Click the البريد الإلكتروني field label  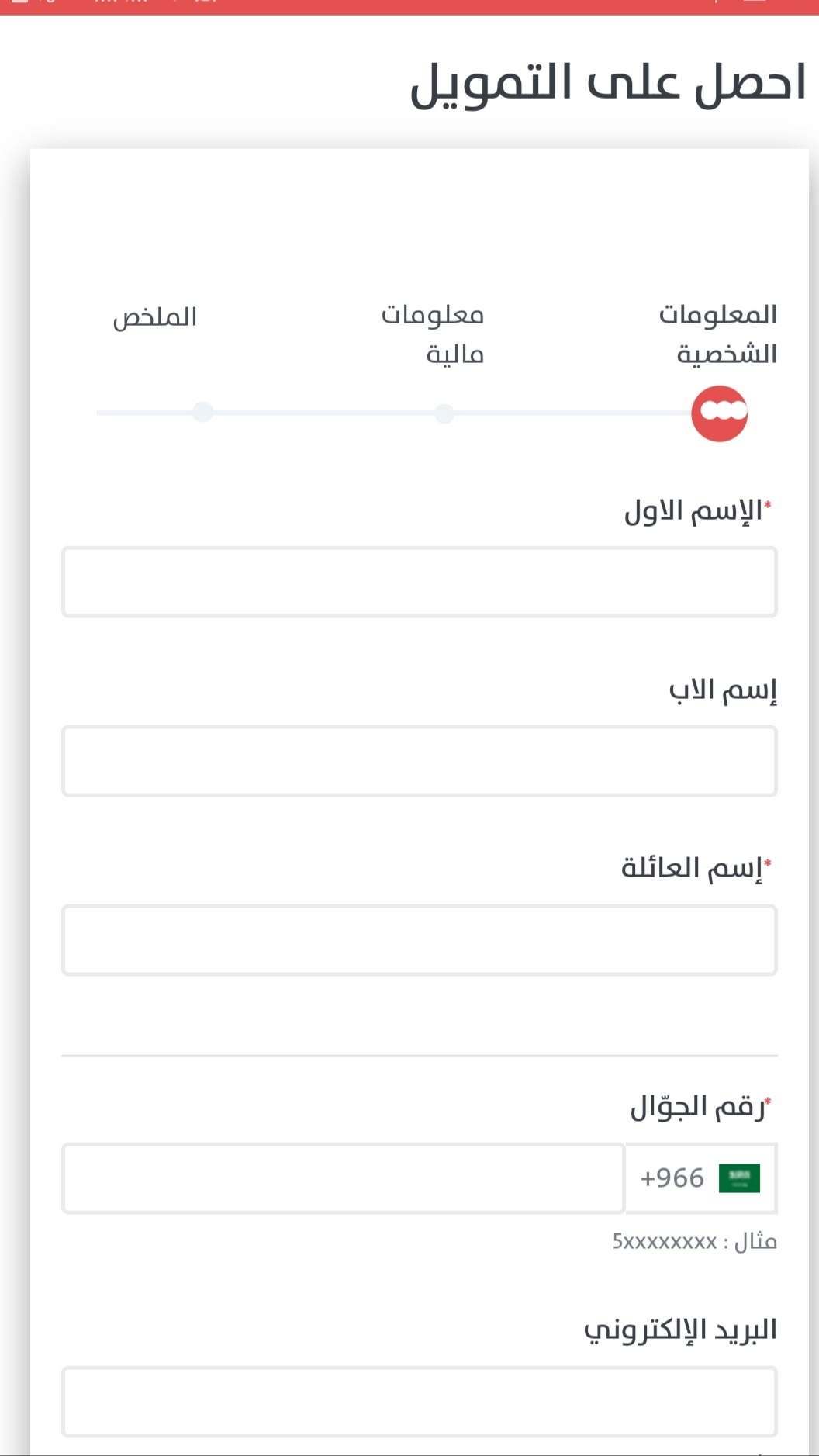click(x=680, y=1330)
